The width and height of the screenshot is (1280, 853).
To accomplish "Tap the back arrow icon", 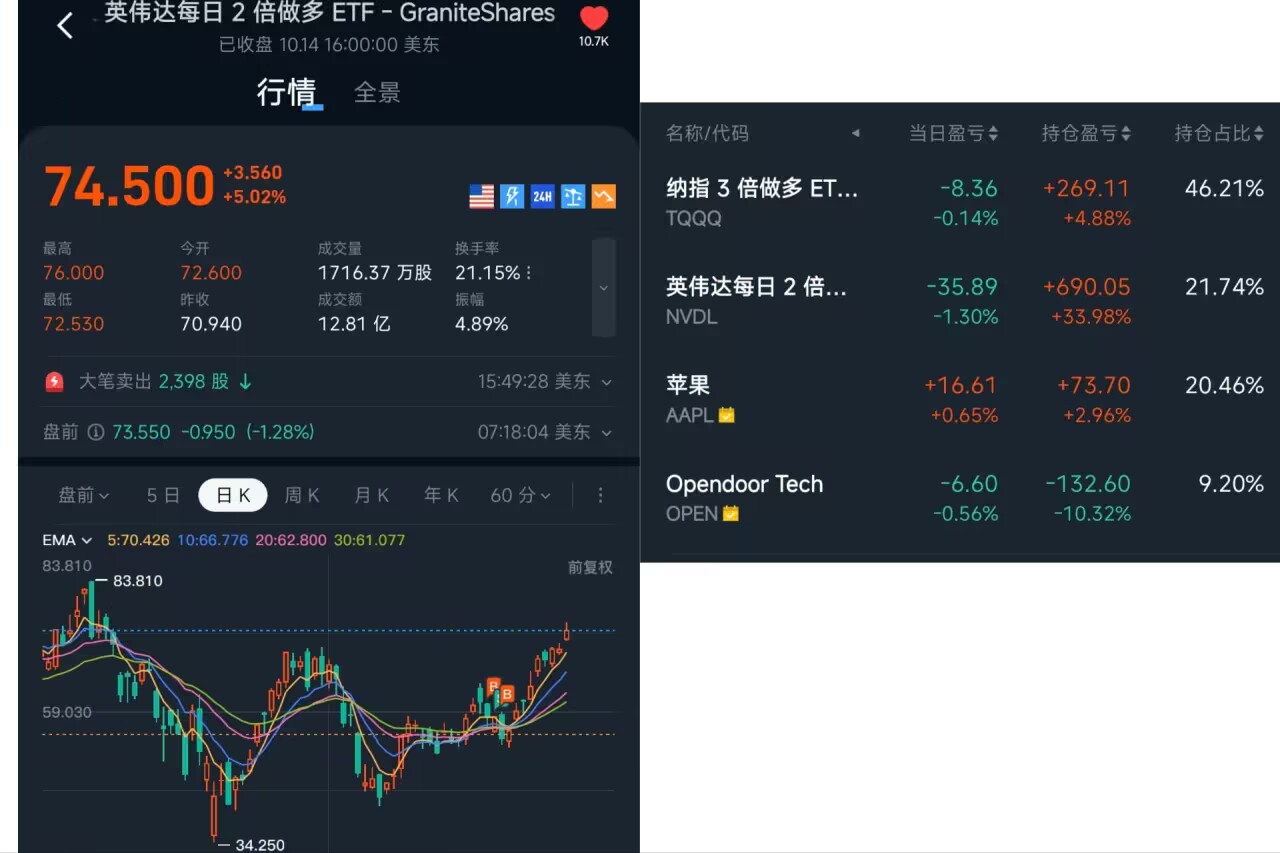I will click(x=66, y=26).
